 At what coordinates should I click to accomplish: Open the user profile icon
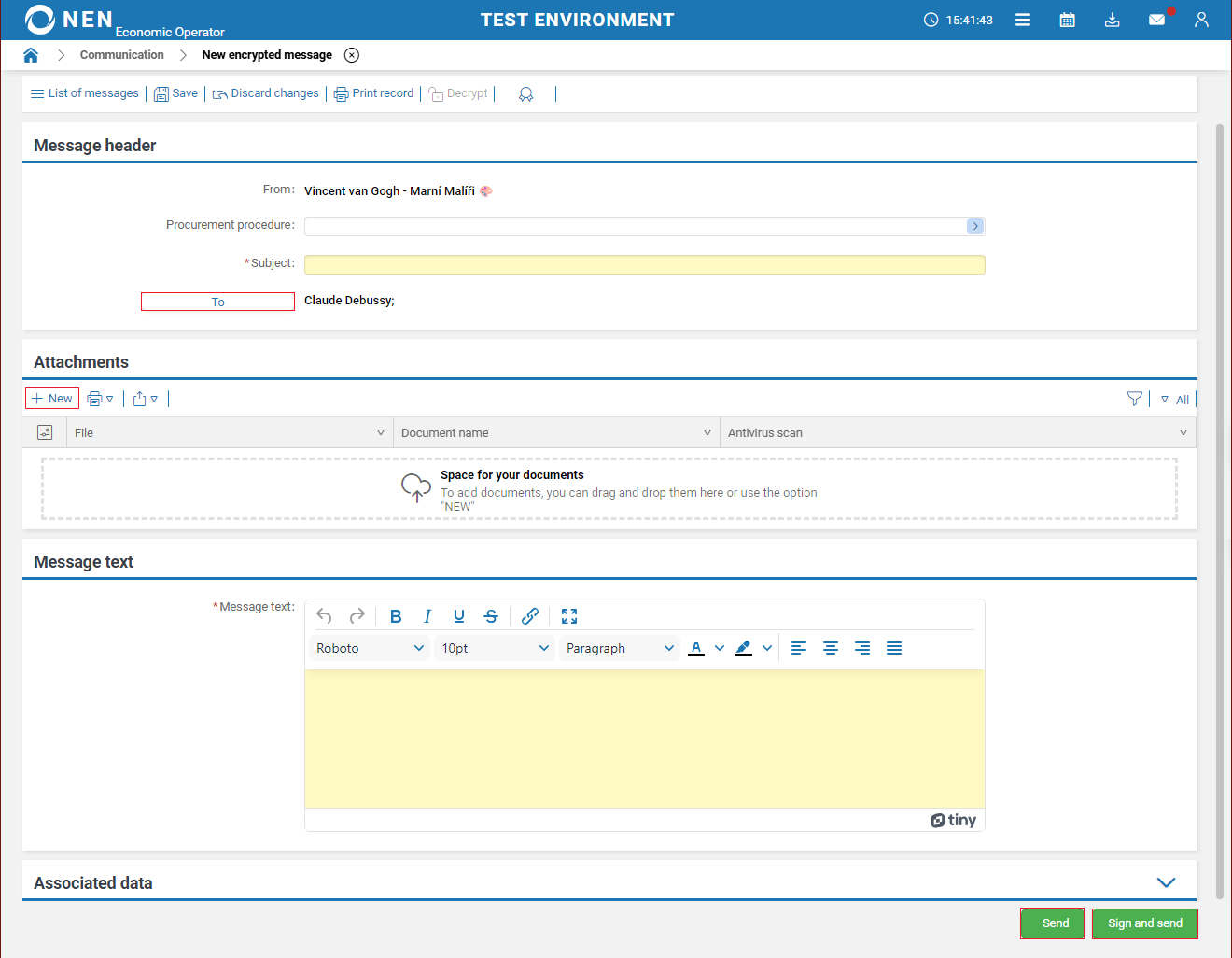click(1201, 20)
